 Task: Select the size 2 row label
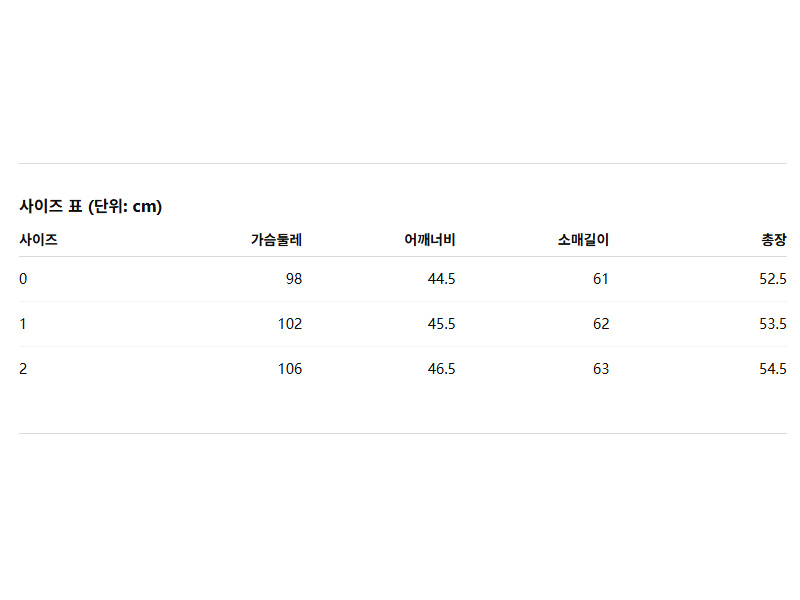pyautogui.click(x=23, y=369)
